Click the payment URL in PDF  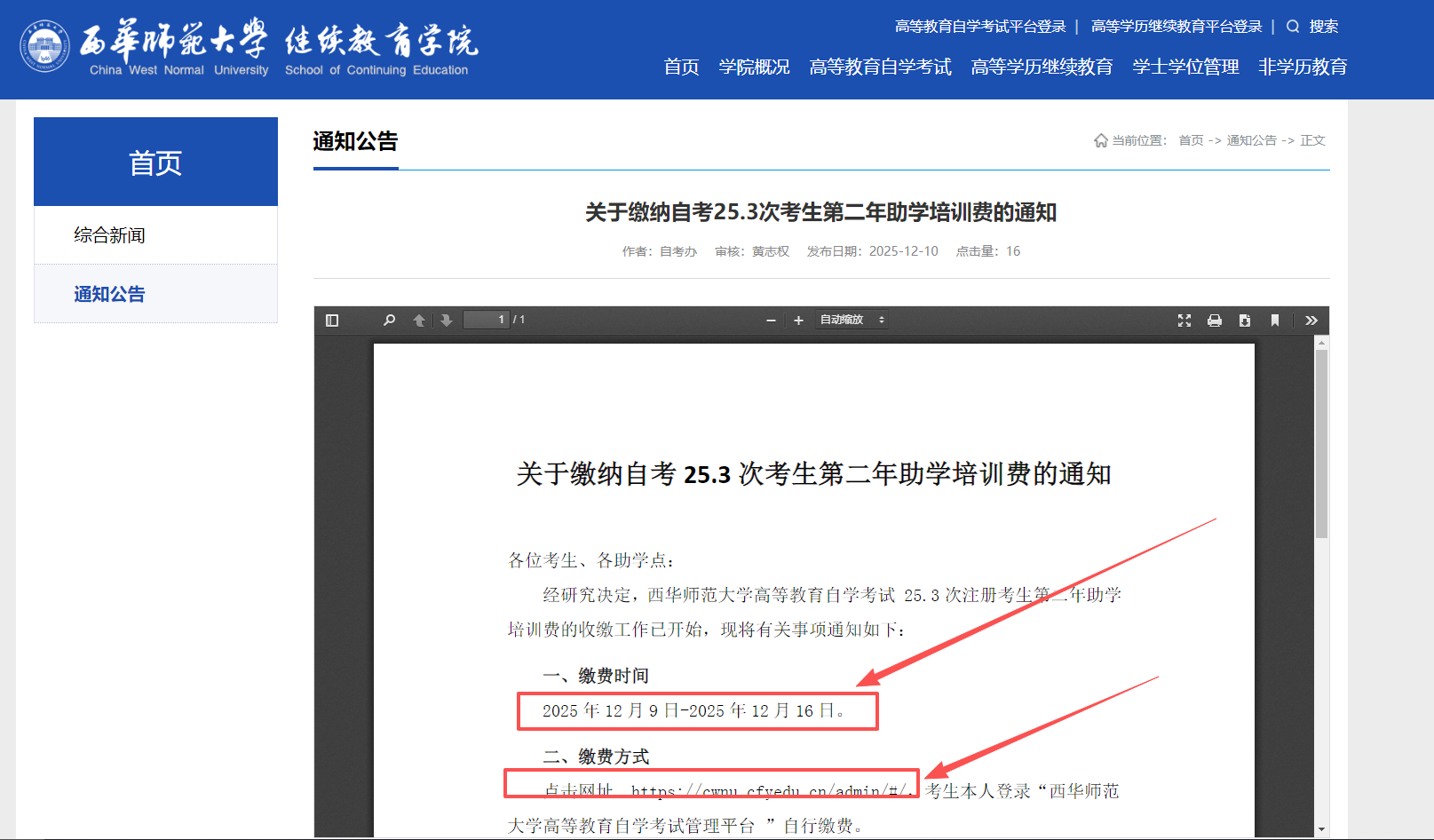770,790
